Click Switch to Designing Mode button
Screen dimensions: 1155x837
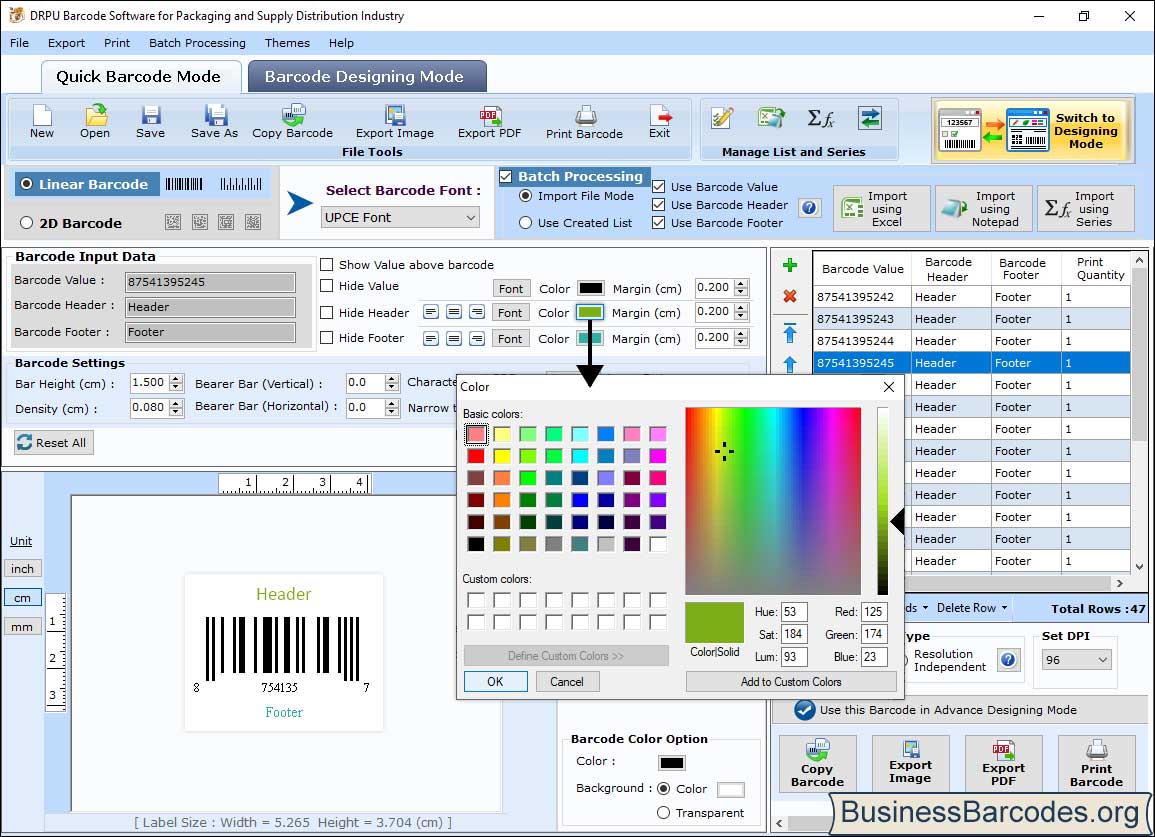[1032, 130]
